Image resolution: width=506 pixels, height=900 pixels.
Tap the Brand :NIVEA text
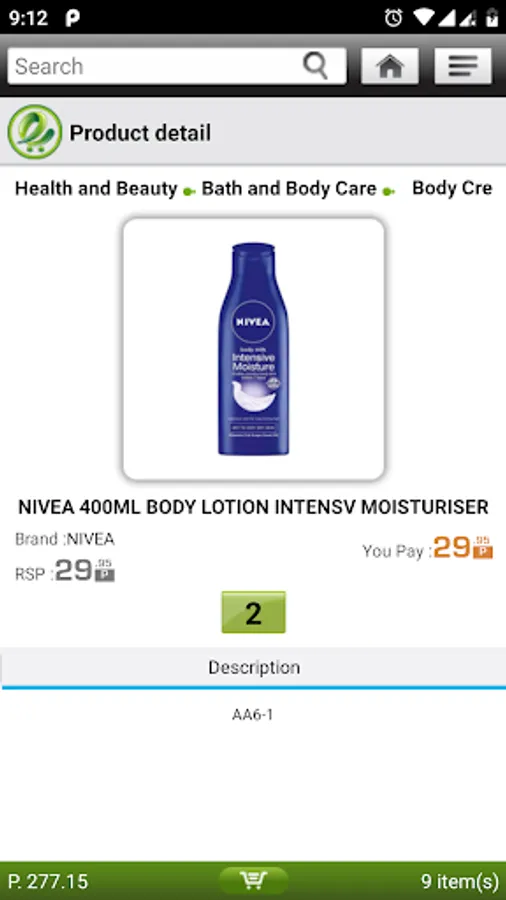(x=64, y=539)
